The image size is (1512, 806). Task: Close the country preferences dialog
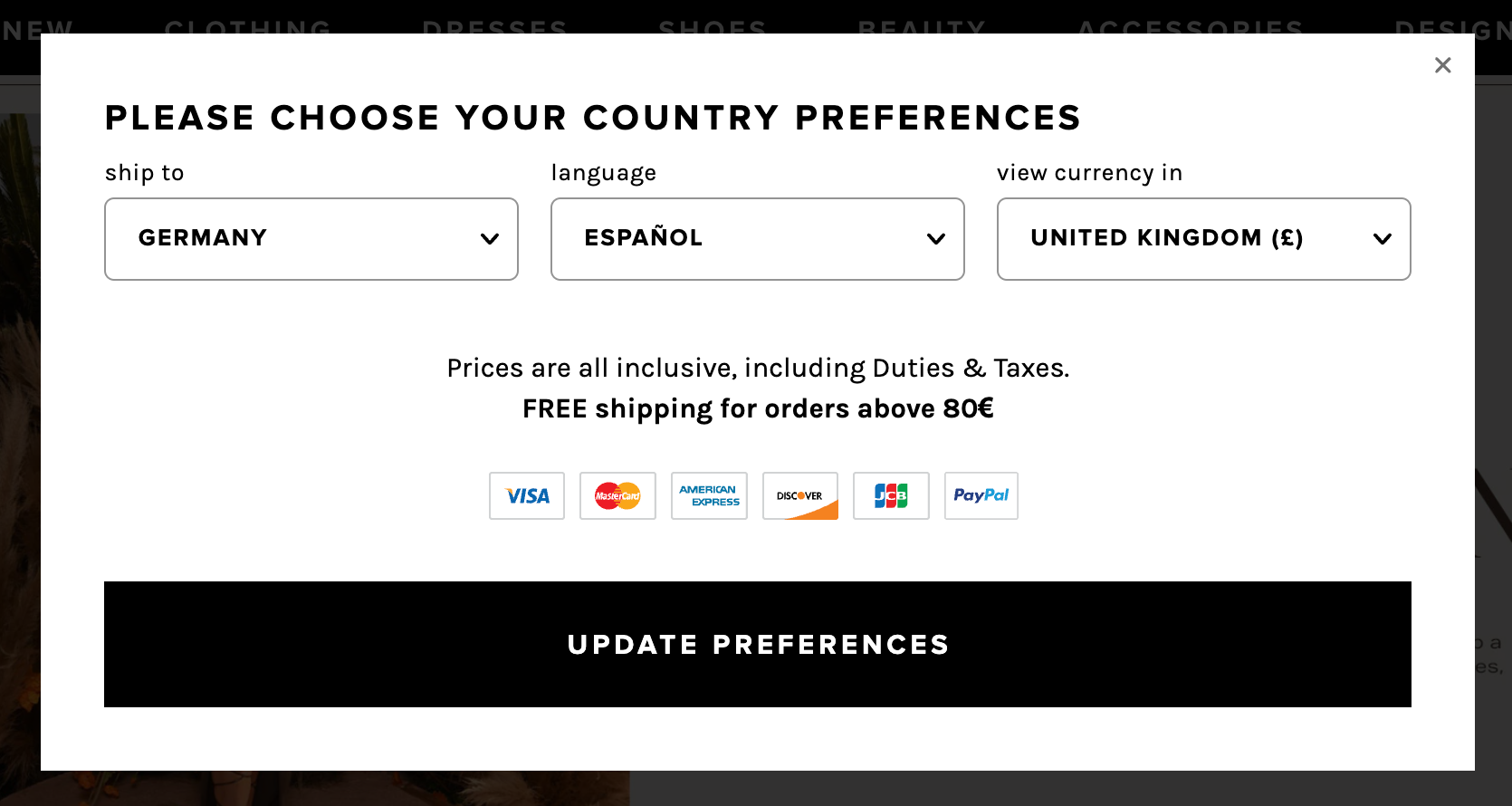click(x=1443, y=65)
